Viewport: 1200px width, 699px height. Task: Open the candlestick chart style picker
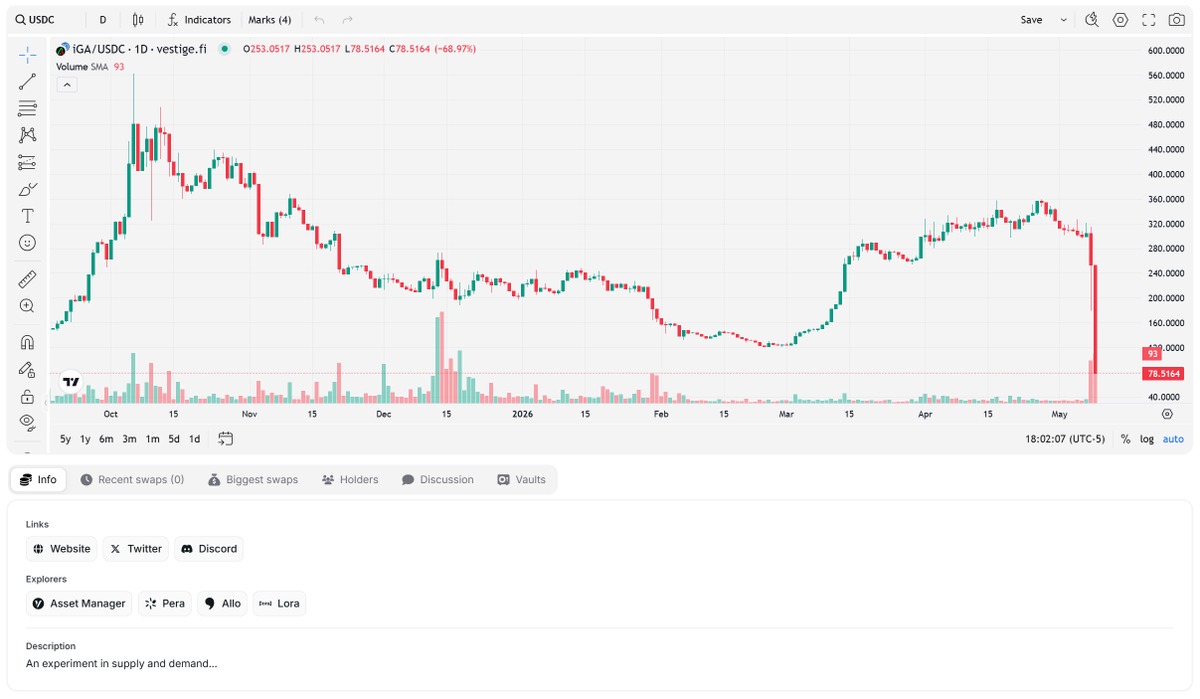tap(138, 19)
